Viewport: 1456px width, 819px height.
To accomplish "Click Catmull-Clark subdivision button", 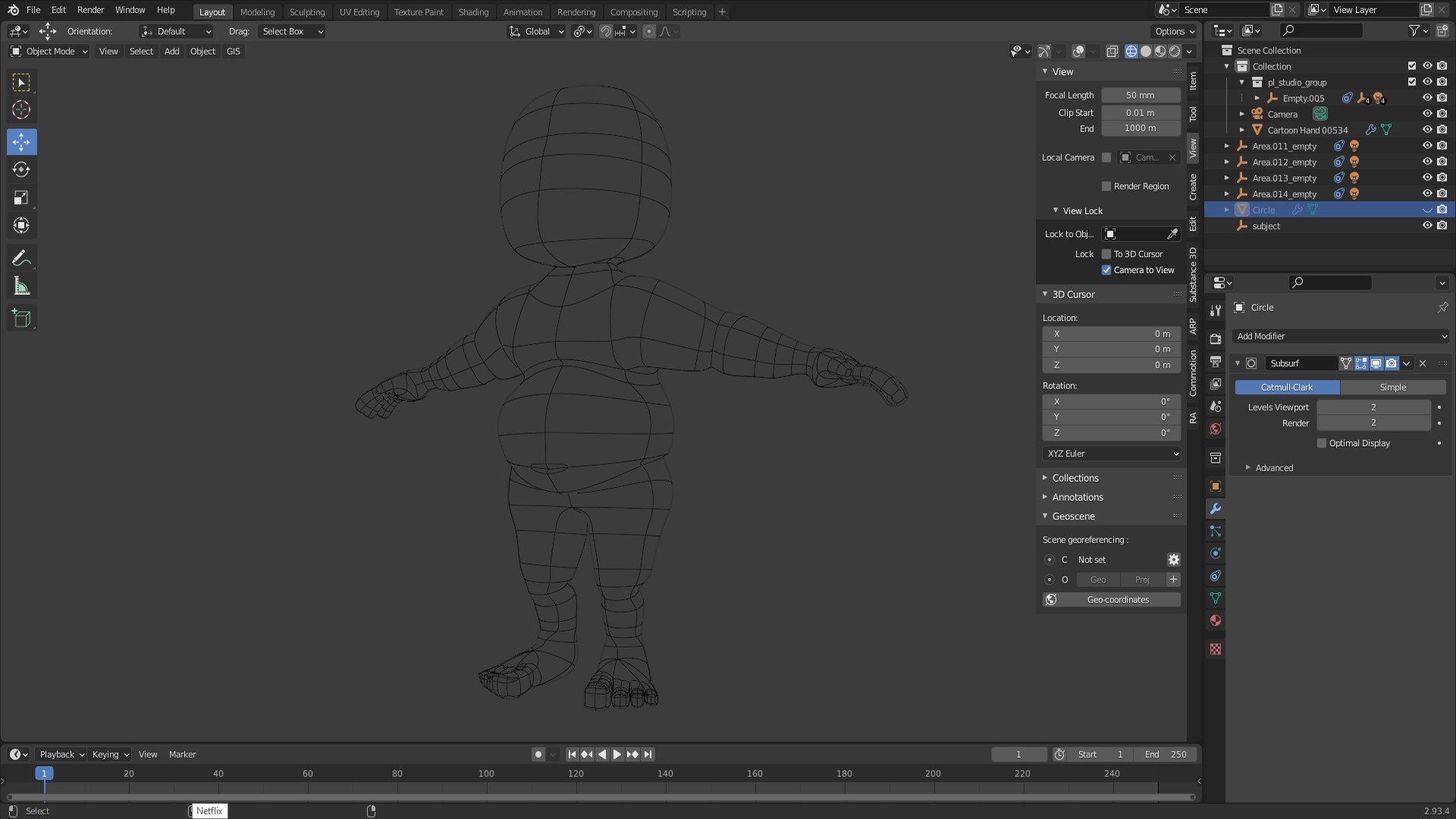I will (x=1287, y=387).
